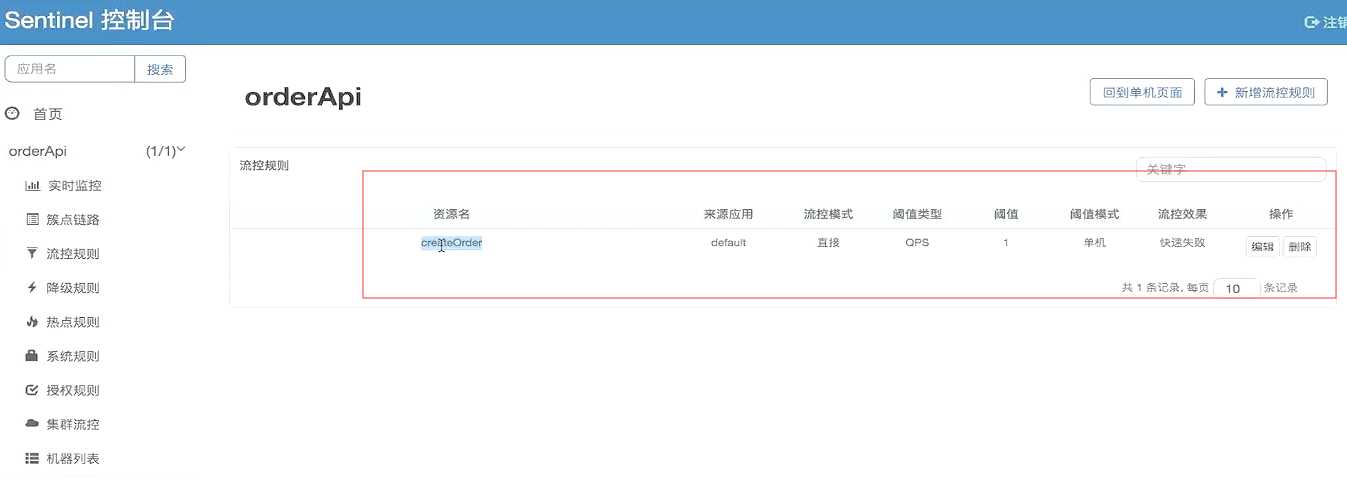Viewport: 1347px width, 493px height.
Task: Click the 阈值模式 column header
Action: (x=1094, y=214)
